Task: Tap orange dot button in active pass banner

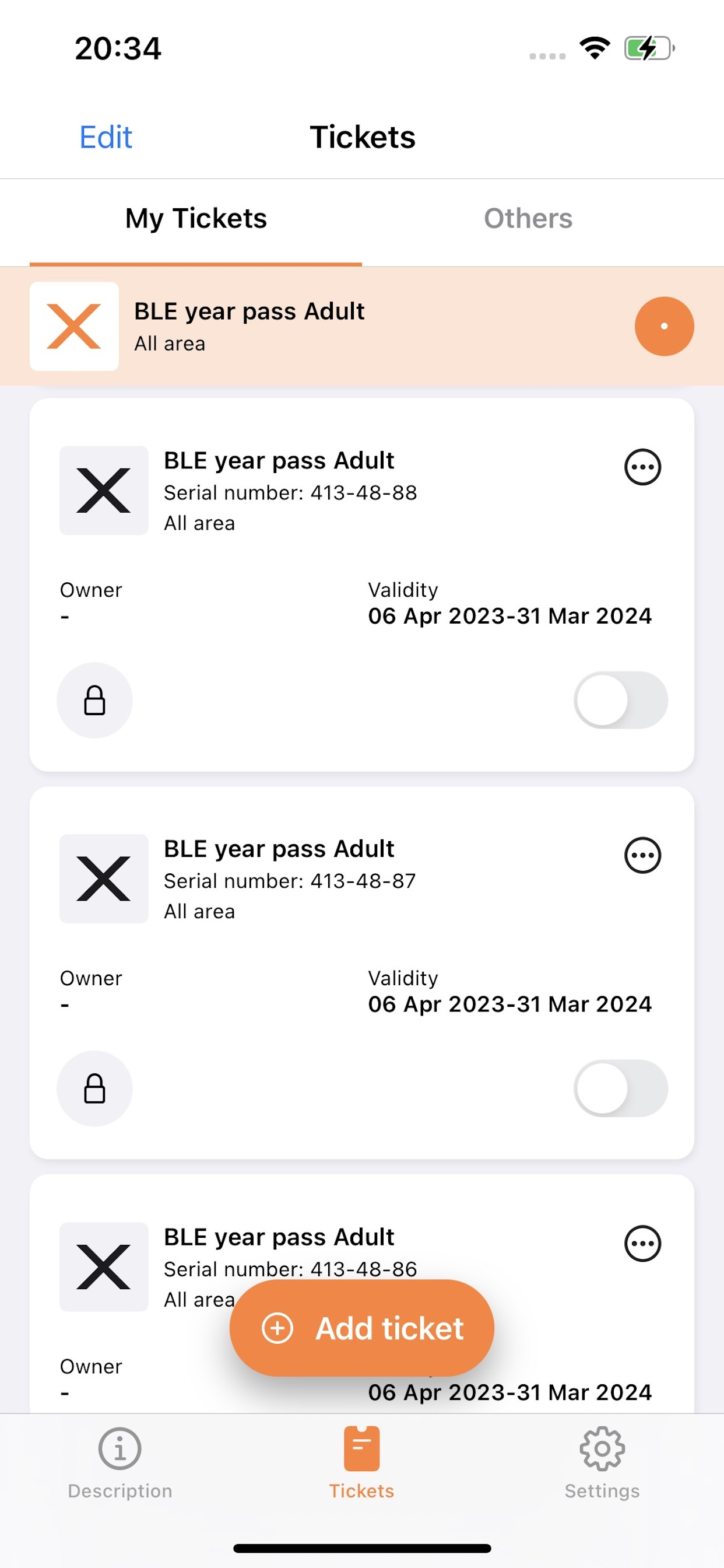Action: coord(665,326)
